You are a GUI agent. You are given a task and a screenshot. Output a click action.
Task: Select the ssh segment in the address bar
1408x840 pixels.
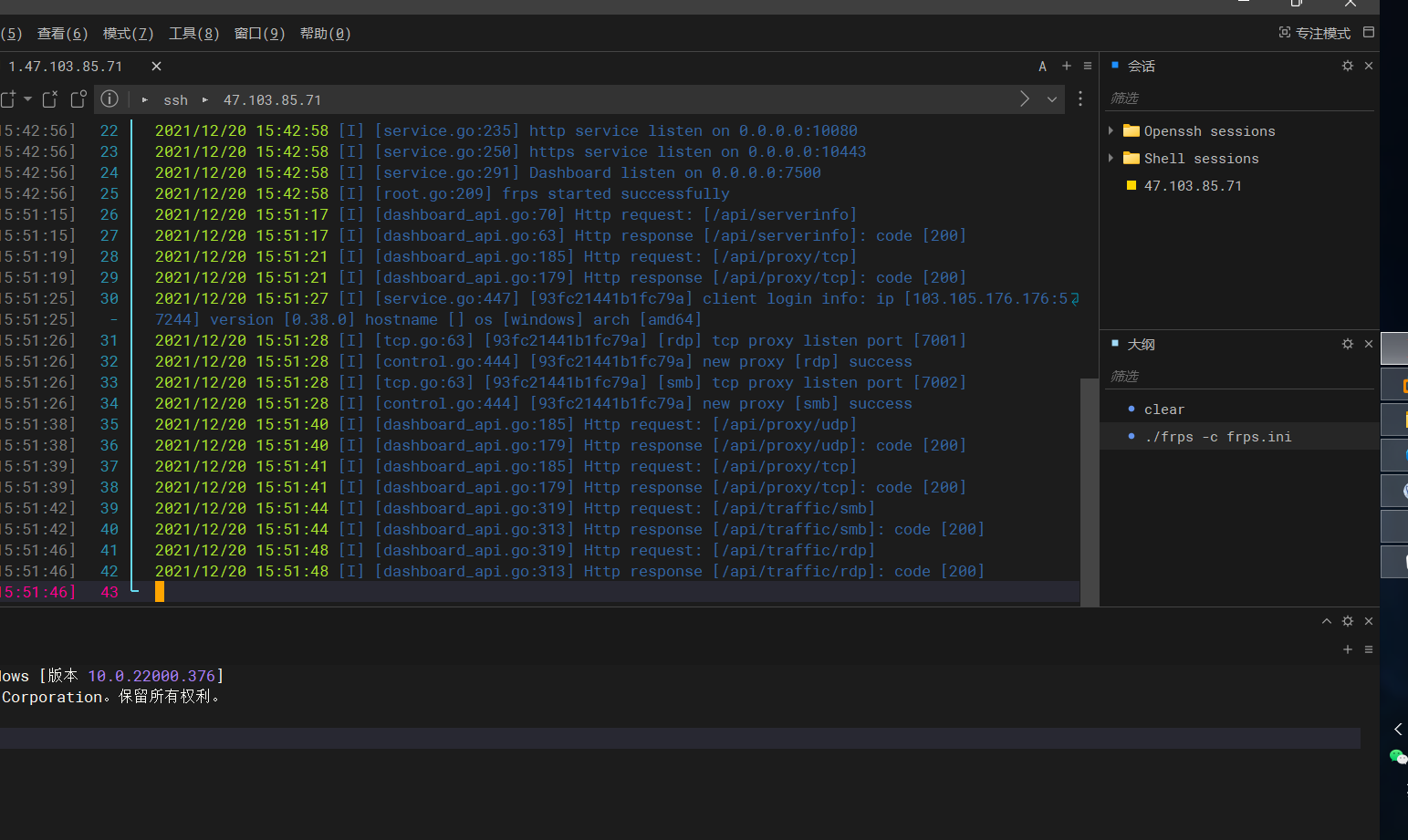[x=175, y=100]
